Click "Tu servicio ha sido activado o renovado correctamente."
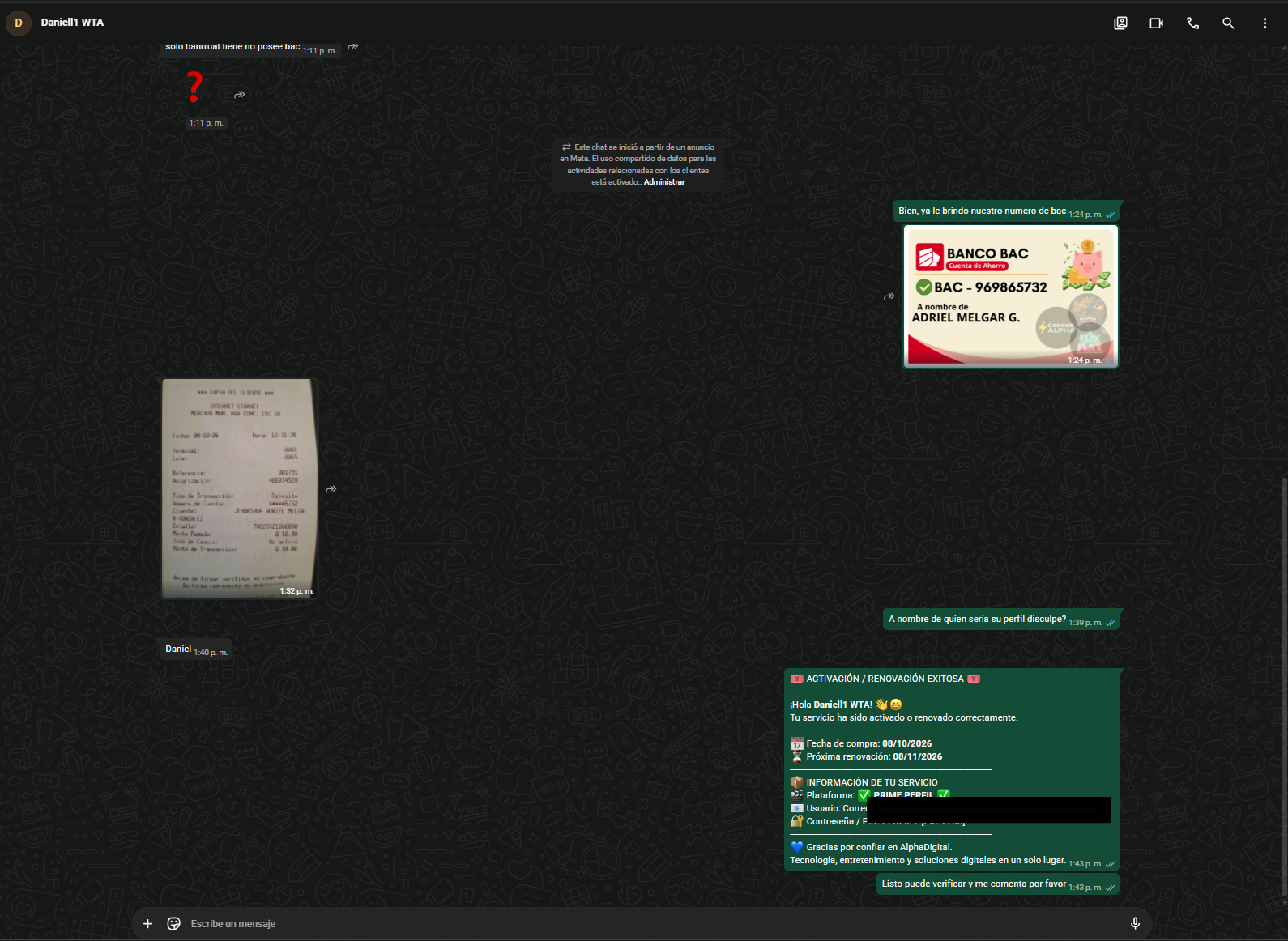 point(904,717)
